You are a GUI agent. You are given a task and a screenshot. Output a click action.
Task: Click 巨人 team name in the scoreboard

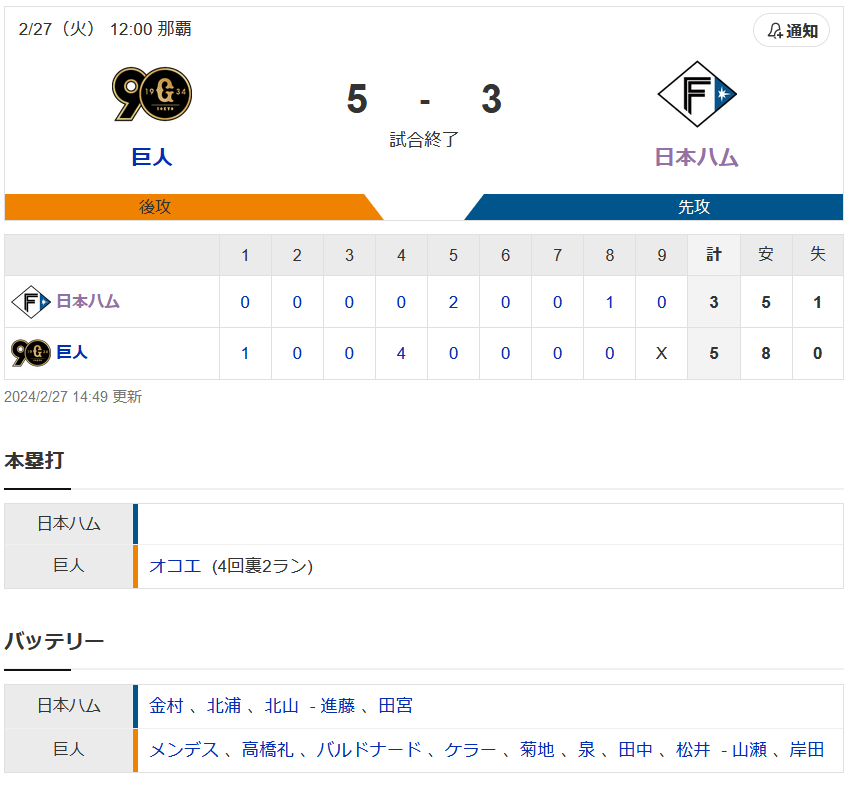(72, 353)
